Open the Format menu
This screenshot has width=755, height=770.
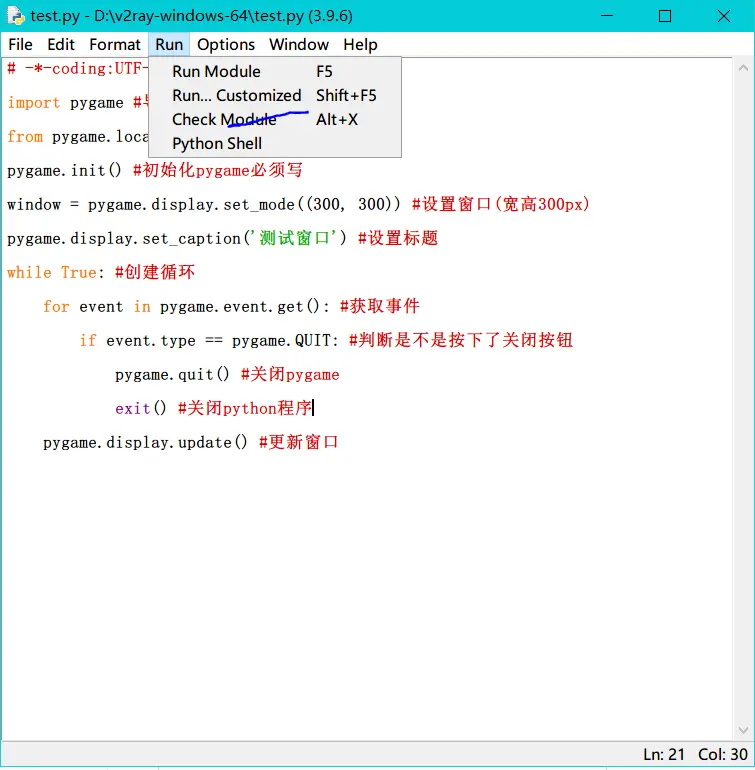click(115, 45)
